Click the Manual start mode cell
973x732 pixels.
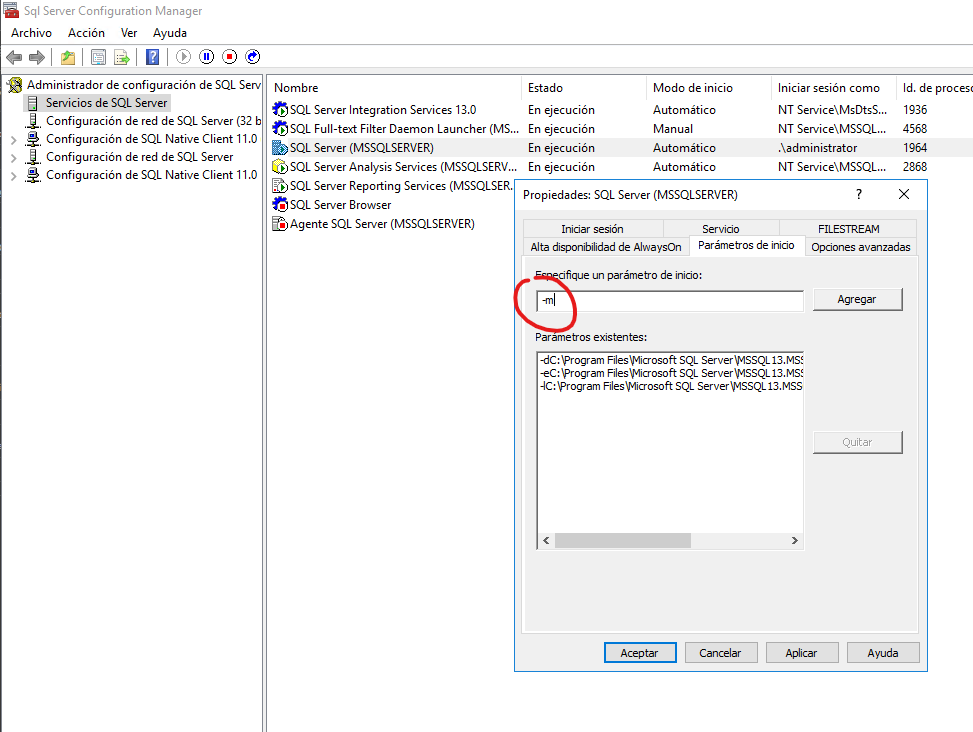[x=673, y=129]
